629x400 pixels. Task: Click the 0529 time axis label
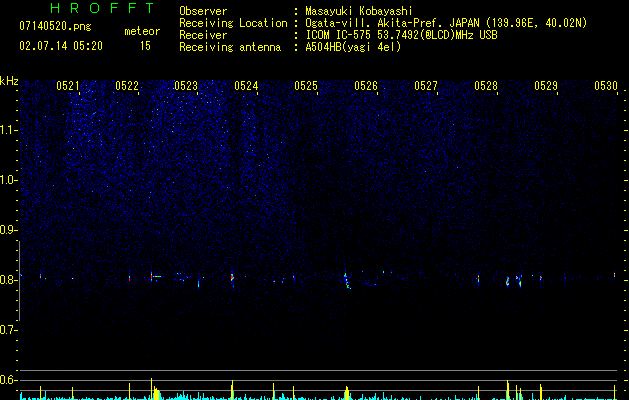point(546,86)
